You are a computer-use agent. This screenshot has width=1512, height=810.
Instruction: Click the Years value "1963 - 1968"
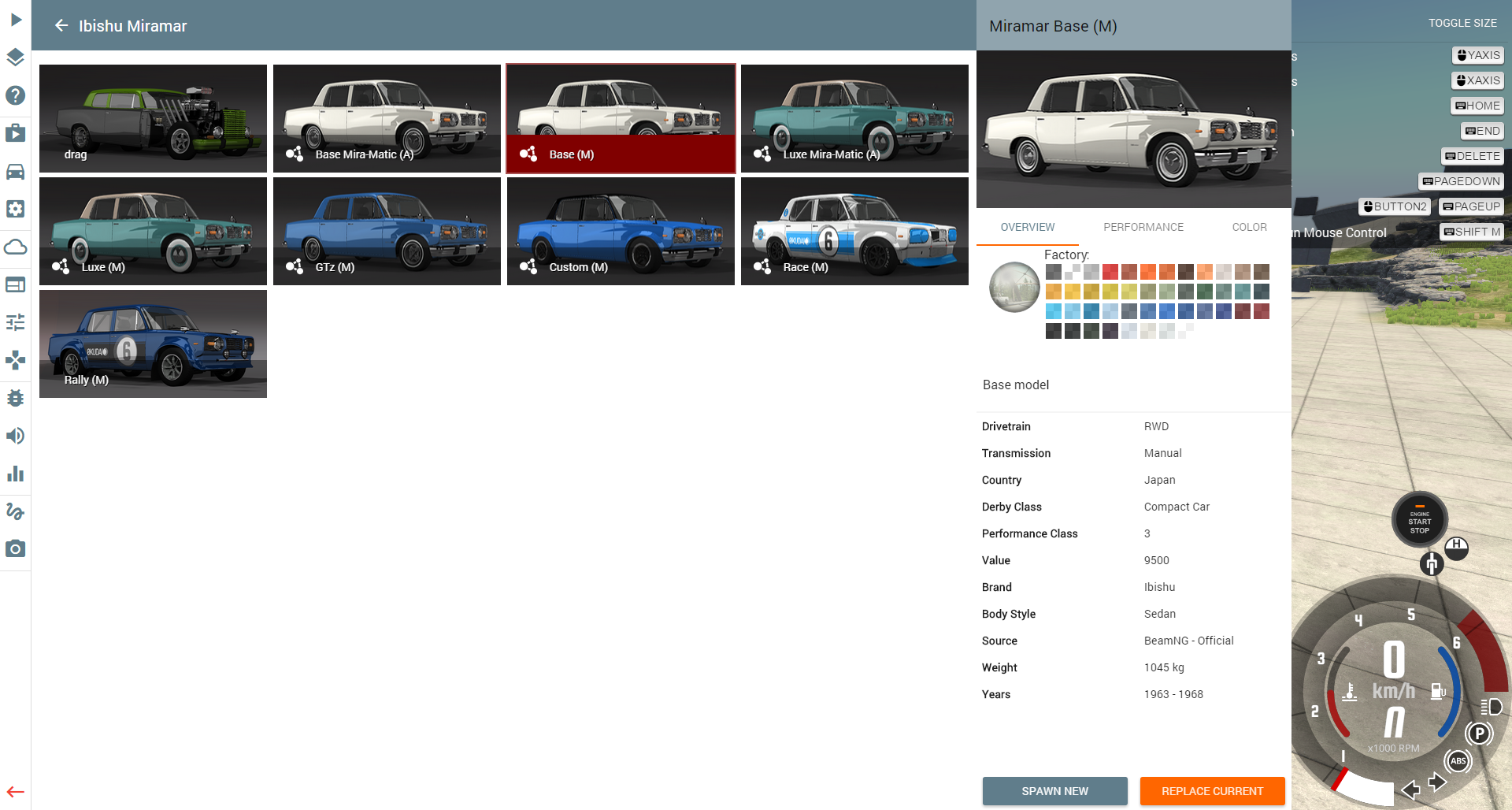click(1173, 694)
